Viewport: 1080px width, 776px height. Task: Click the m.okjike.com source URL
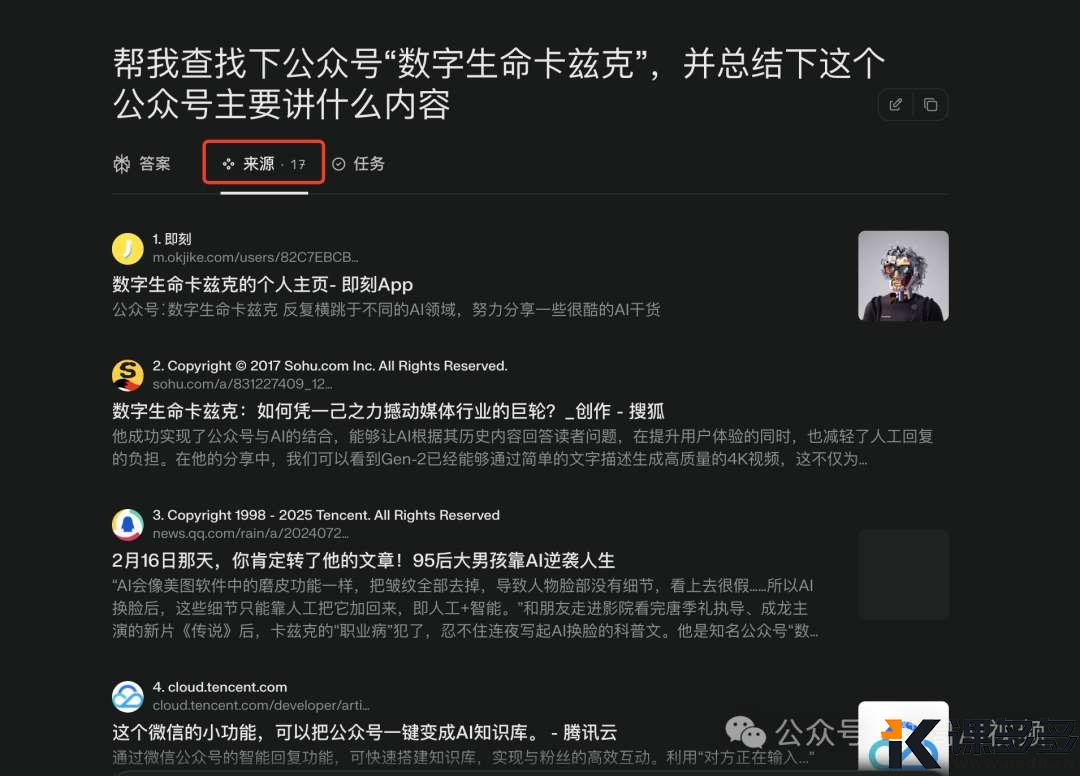pos(256,258)
